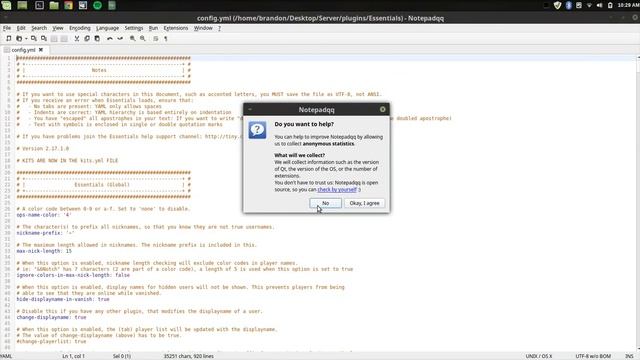Screen dimensions: 640x360
Task: Click the INS status bar indicator
Action: click(629, 356)
